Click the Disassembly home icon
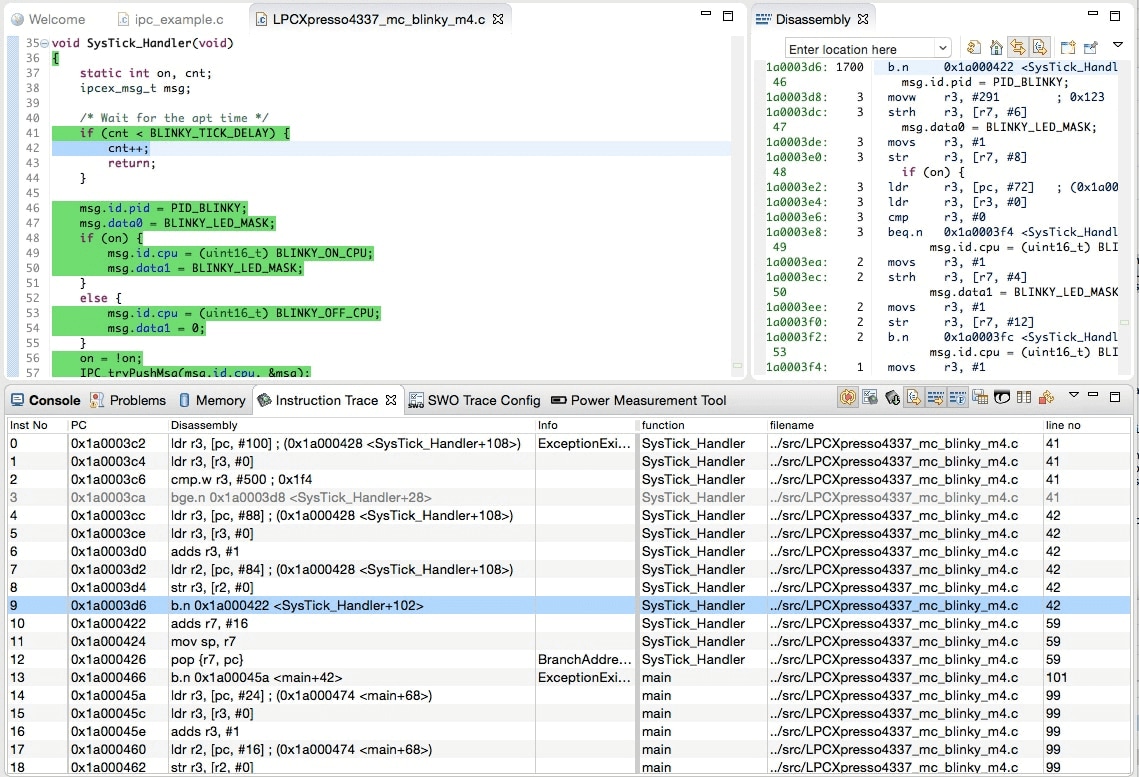 pyautogui.click(x=996, y=48)
